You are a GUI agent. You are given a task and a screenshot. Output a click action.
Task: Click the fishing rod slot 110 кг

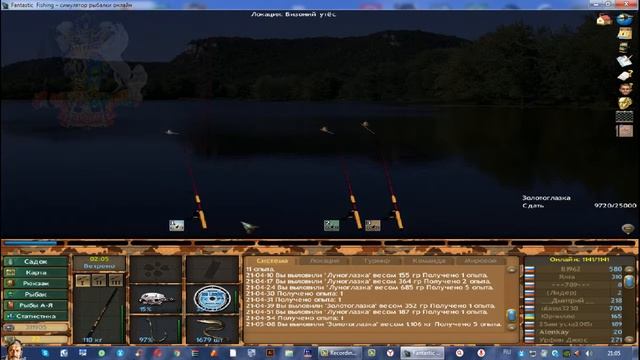click(x=99, y=315)
